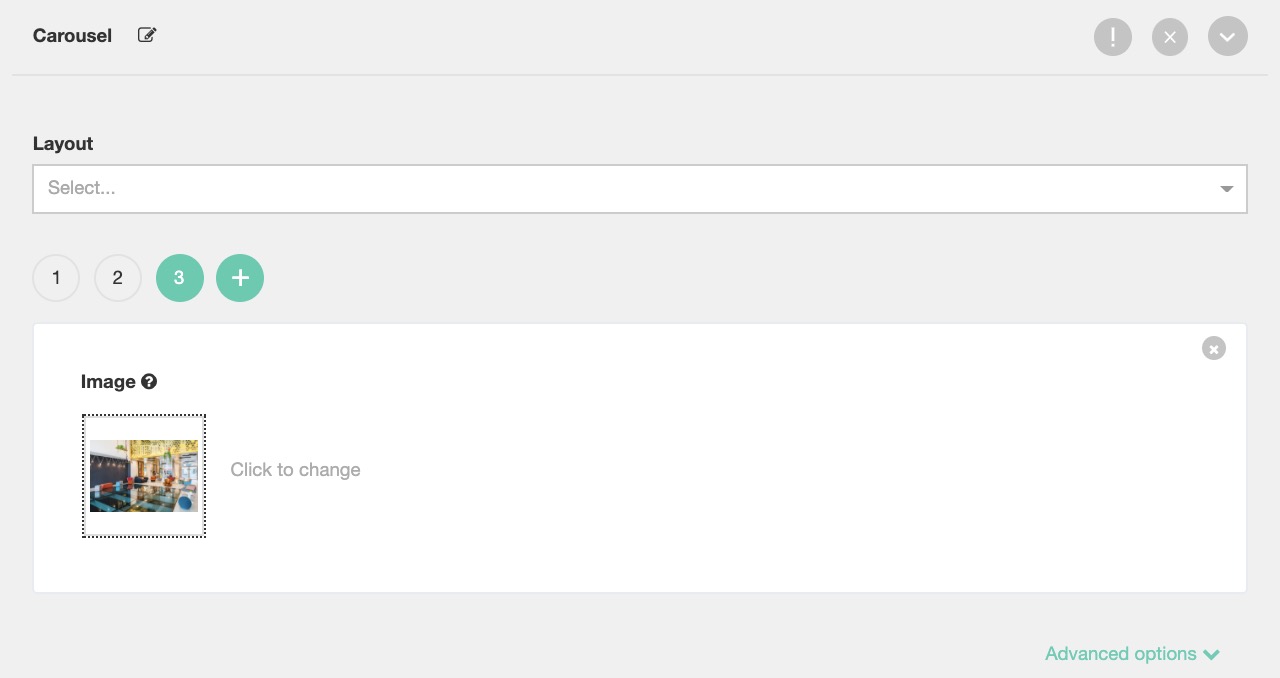This screenshot has width=1280, height=678.
Task: Click the "Click to change" text
Action: pyautogui.click(x=295, y=470)
